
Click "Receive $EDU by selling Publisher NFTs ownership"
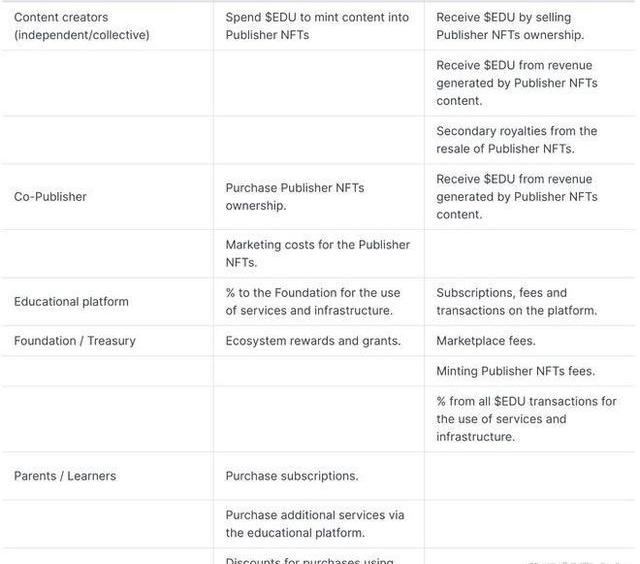click(x=510, y=26)
